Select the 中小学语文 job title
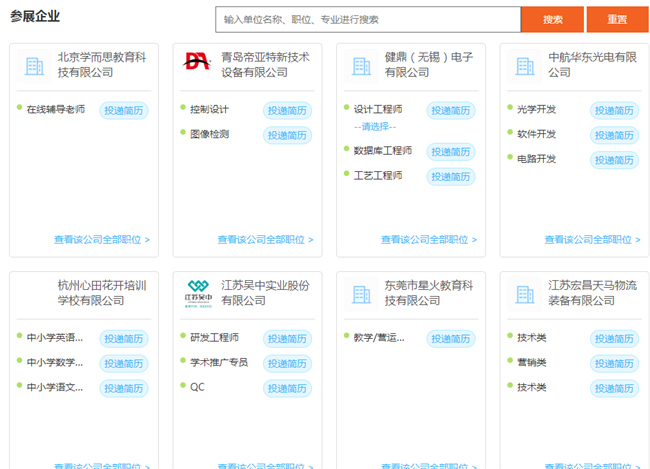The image size is (650, 469). point(55,387)
